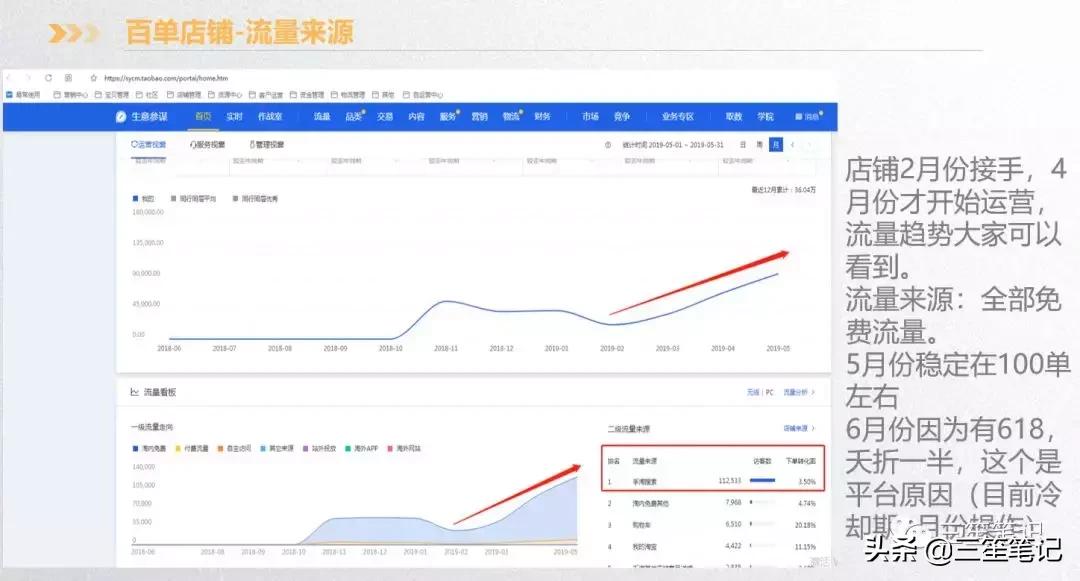1080x581 pixels.
Task: Click the 营销 module in the navbar
Action: point(479,114)
